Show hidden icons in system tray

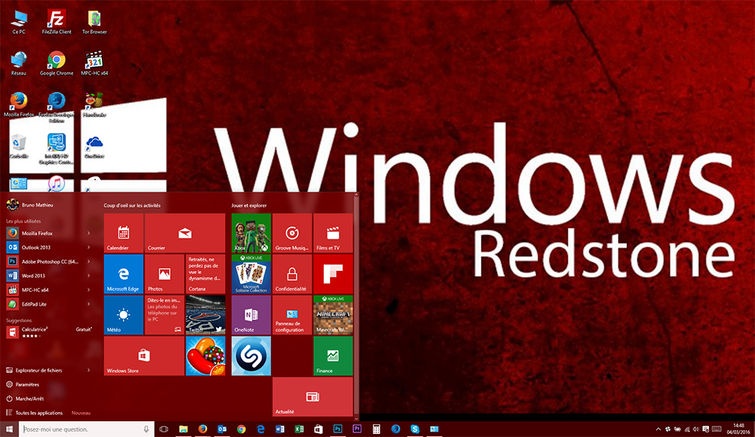tap(658, 429)
